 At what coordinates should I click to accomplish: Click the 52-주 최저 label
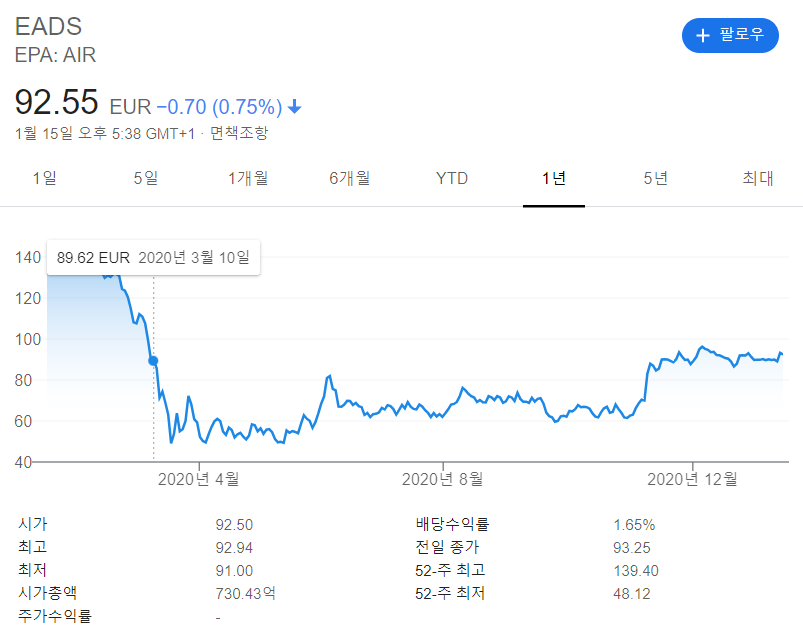[x=450, y=593]
